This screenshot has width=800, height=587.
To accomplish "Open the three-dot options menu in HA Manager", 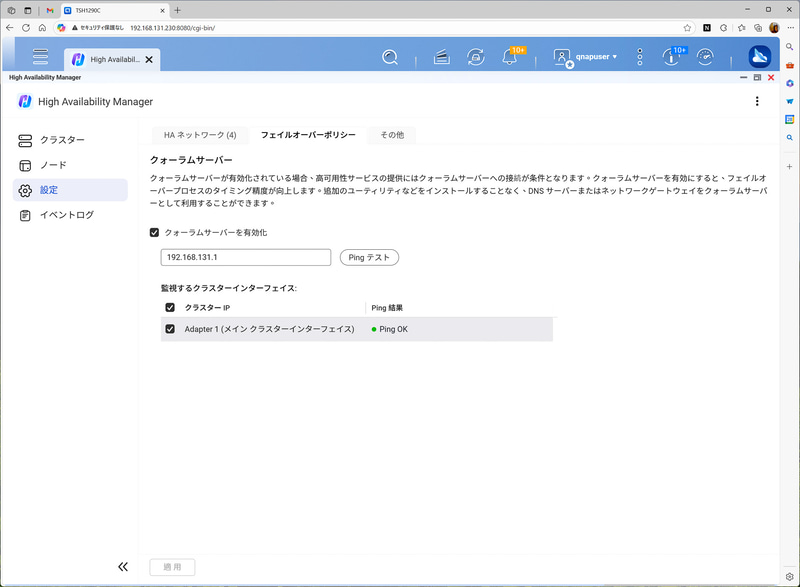I will (x=757, y=101).
